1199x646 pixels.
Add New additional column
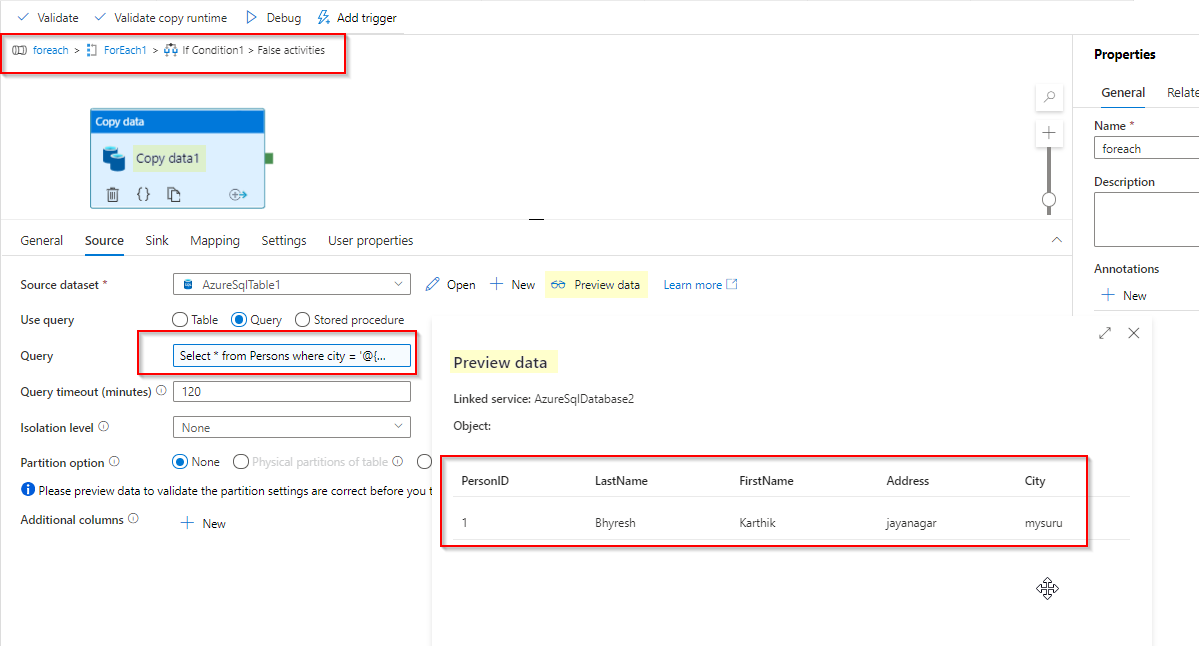[x=203, y=523]
